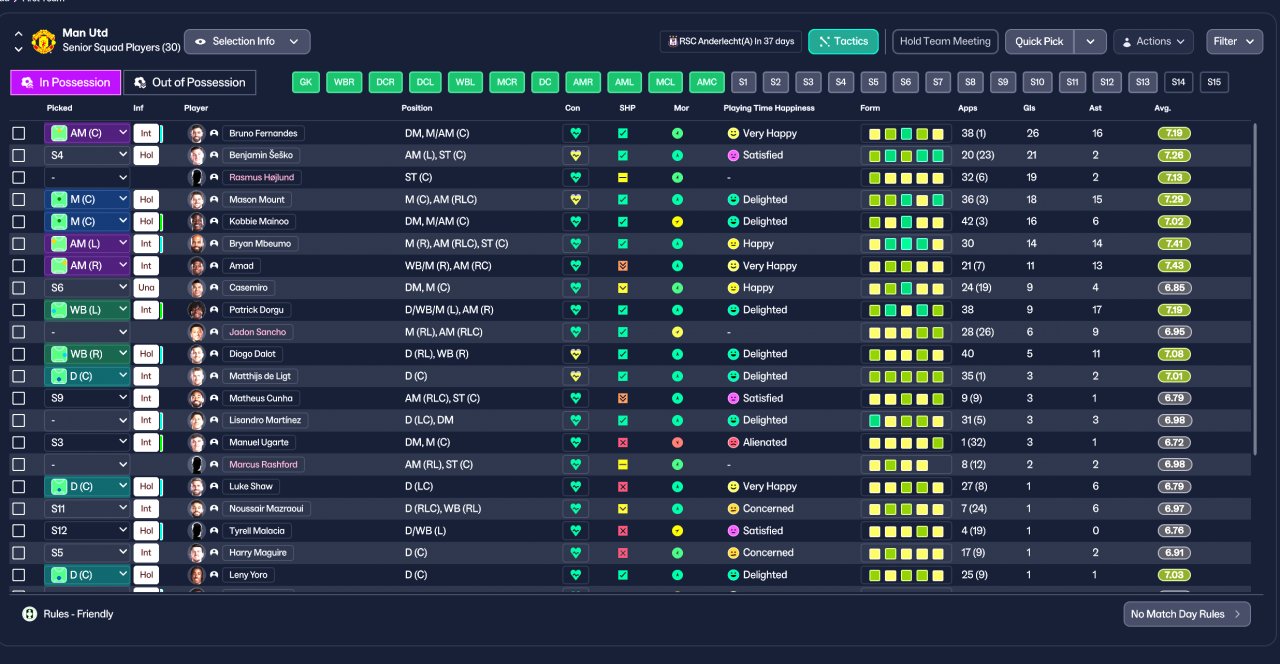Open the Picked dropdown for Benjamin Šeško
The width and height of the screenshot is (1280, 664).
(x=88, y=155)
